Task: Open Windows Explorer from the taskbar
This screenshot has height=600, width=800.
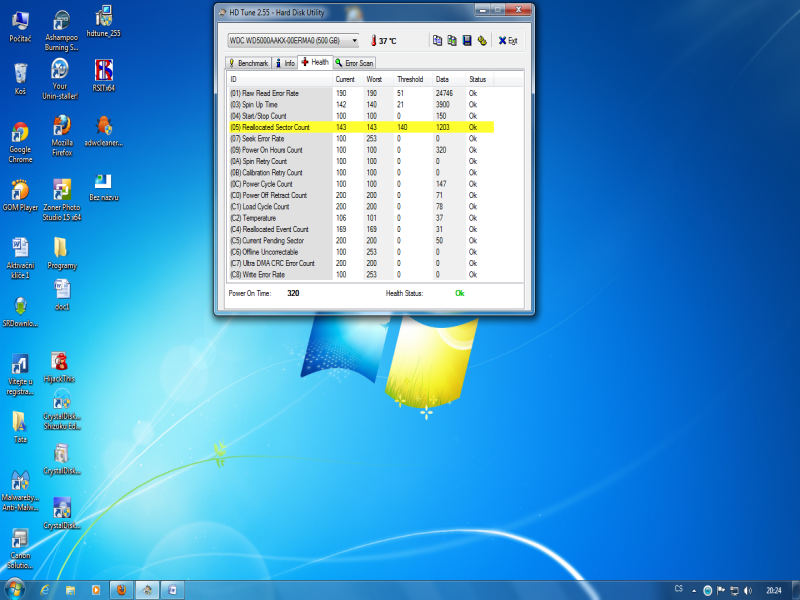Action: (70, 590)
